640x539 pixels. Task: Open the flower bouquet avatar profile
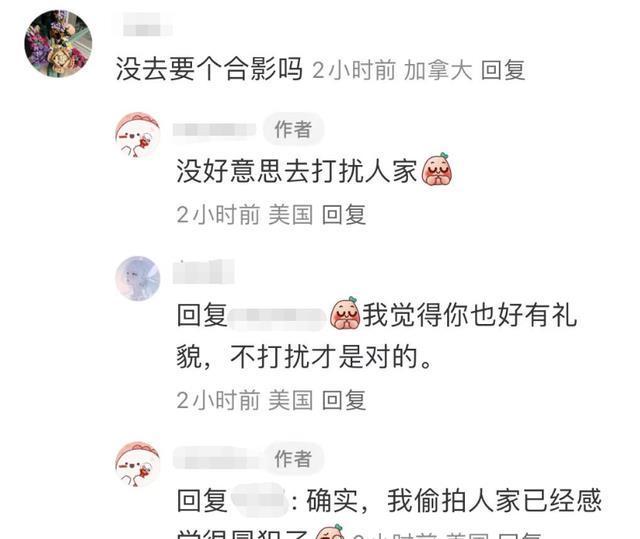58,44
